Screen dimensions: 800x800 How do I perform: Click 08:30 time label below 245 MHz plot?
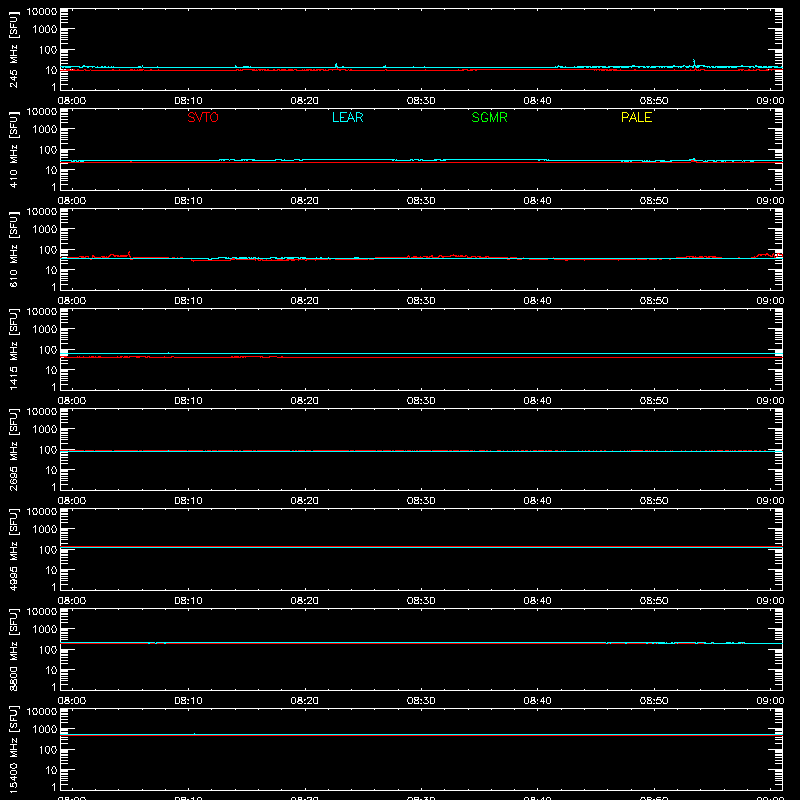coord(421,101)
